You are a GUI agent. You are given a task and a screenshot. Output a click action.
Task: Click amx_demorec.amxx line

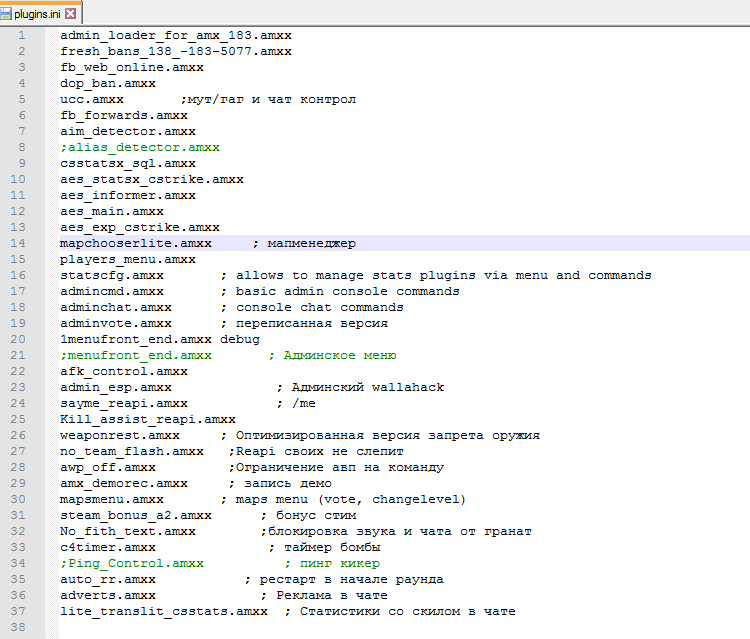point(124,484)
